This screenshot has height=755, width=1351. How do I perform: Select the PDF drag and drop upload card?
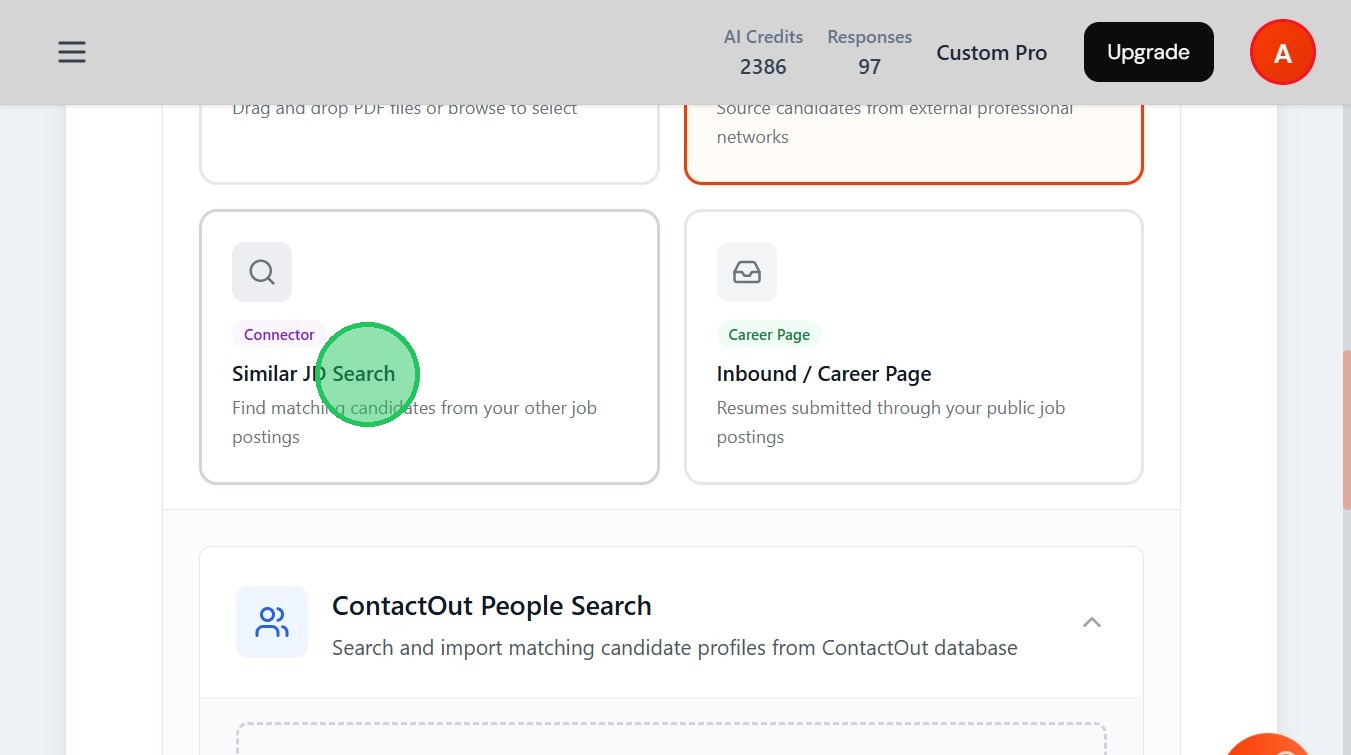coord(429,140)
